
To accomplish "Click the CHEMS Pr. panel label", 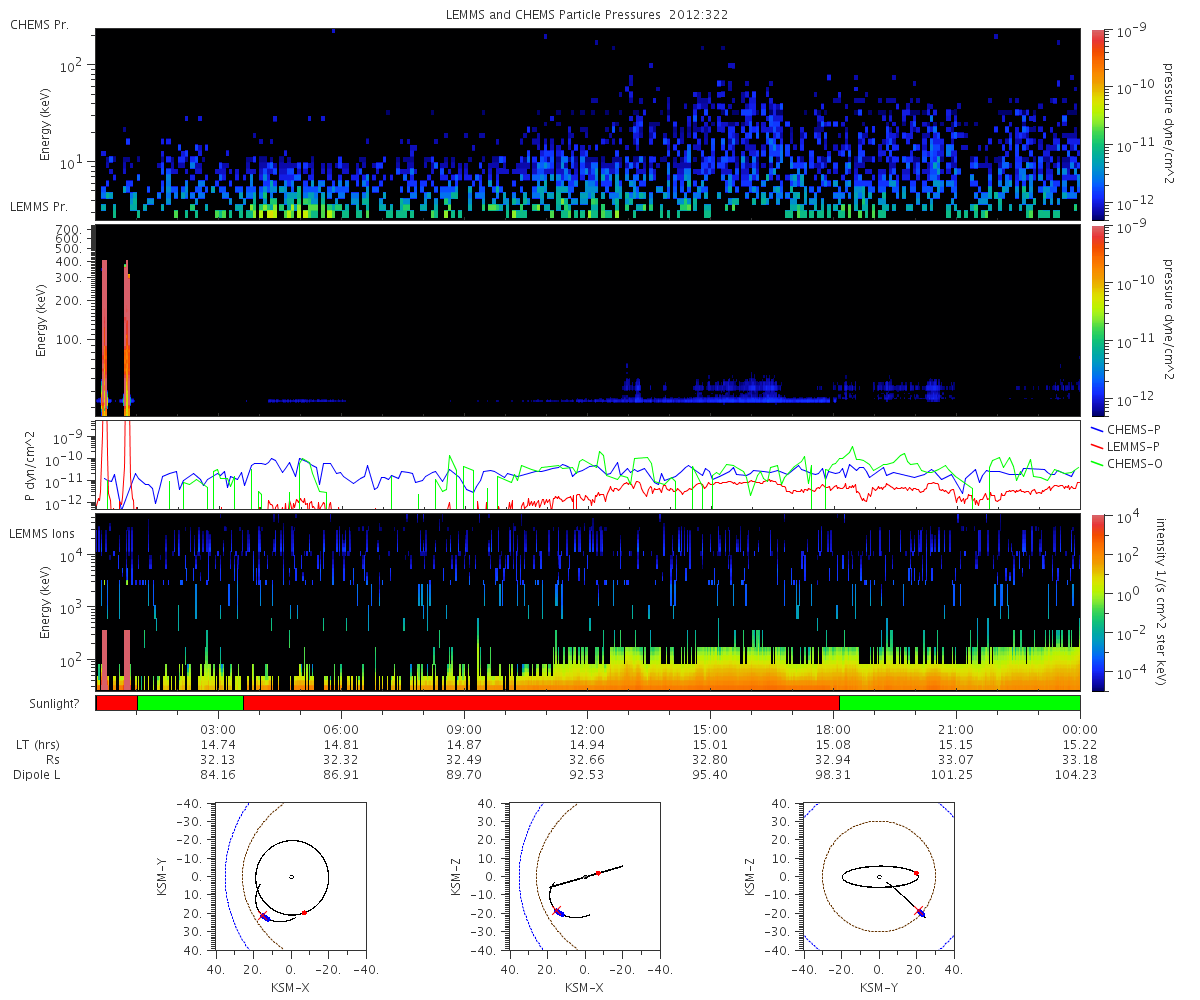I will [x=40, y=24].
